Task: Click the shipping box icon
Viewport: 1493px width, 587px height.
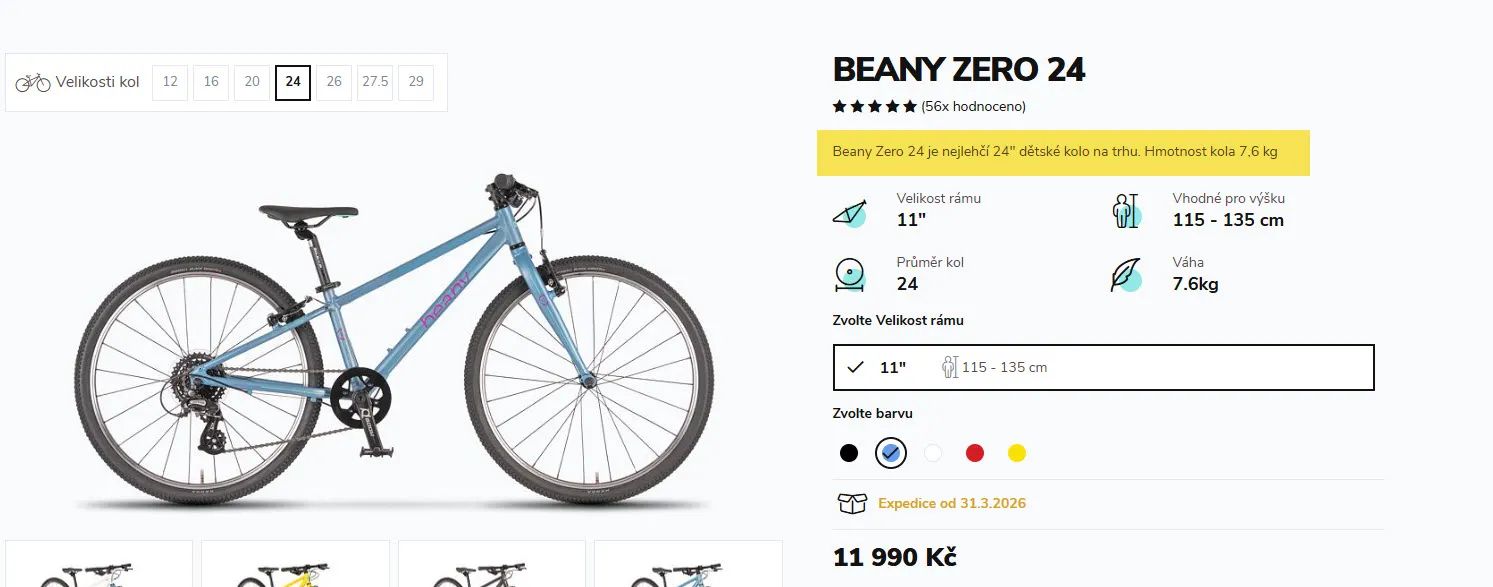Action: [x=851, y=503]
